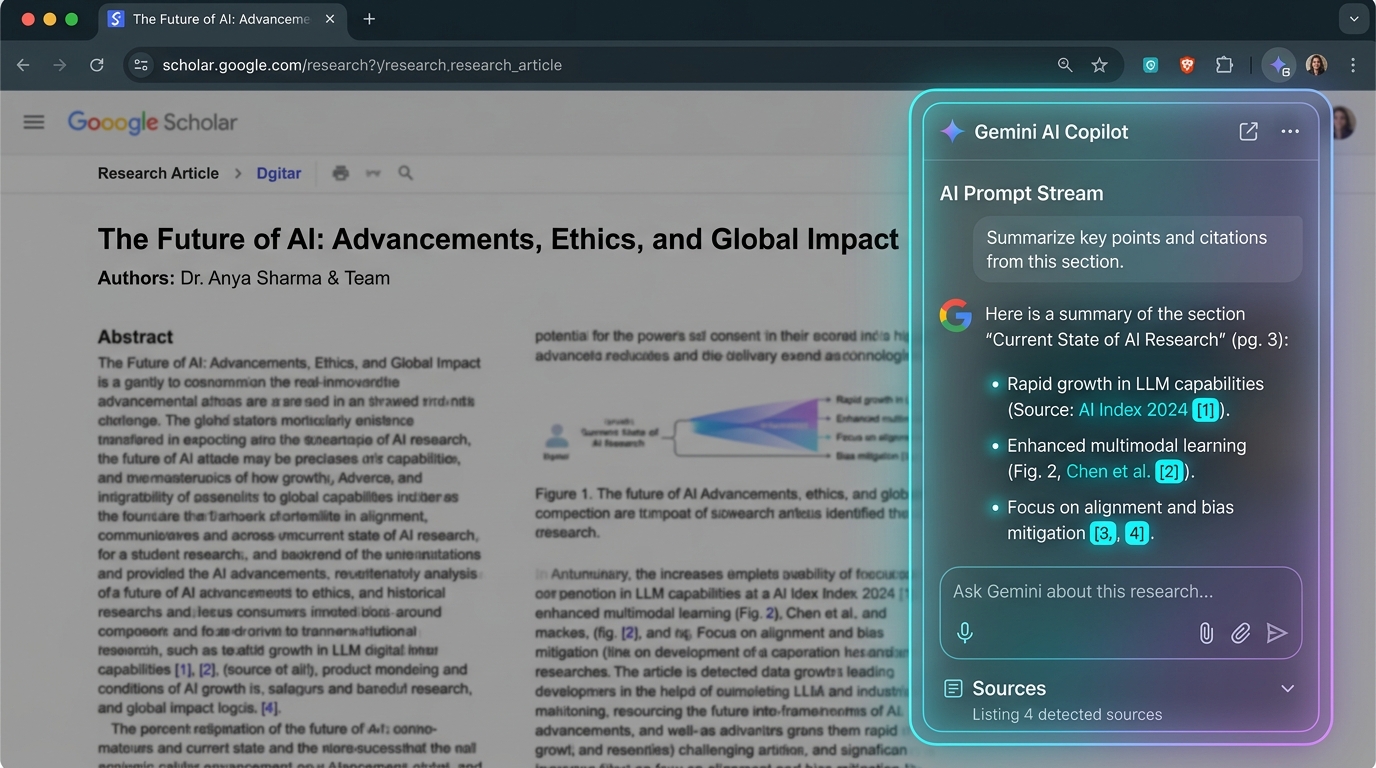Expand the tab search dropdown arrow
The width and height of the screenshot is (1376, 768).
click(1353, 19)
